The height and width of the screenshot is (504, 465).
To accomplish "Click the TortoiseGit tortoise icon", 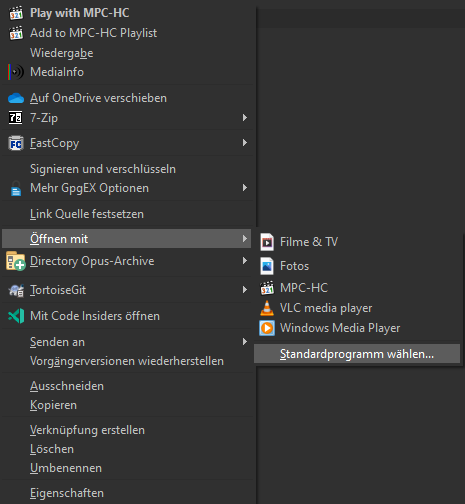I will point(16,290).
